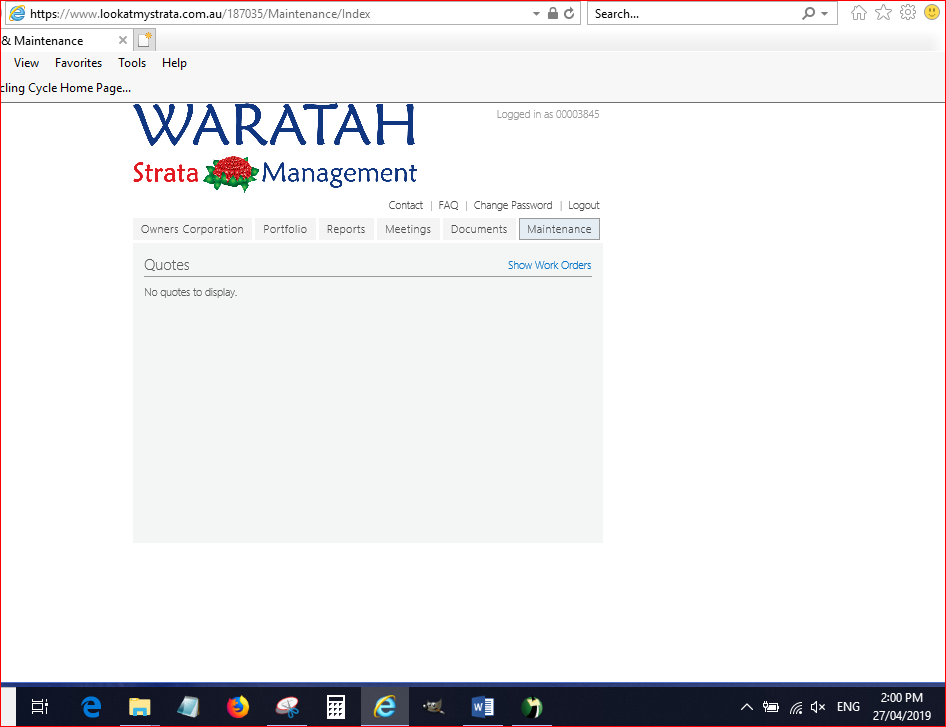This screenshot has width=946, height=727.
Task: Open the Reports tab
Action: [x=346, y=229]
